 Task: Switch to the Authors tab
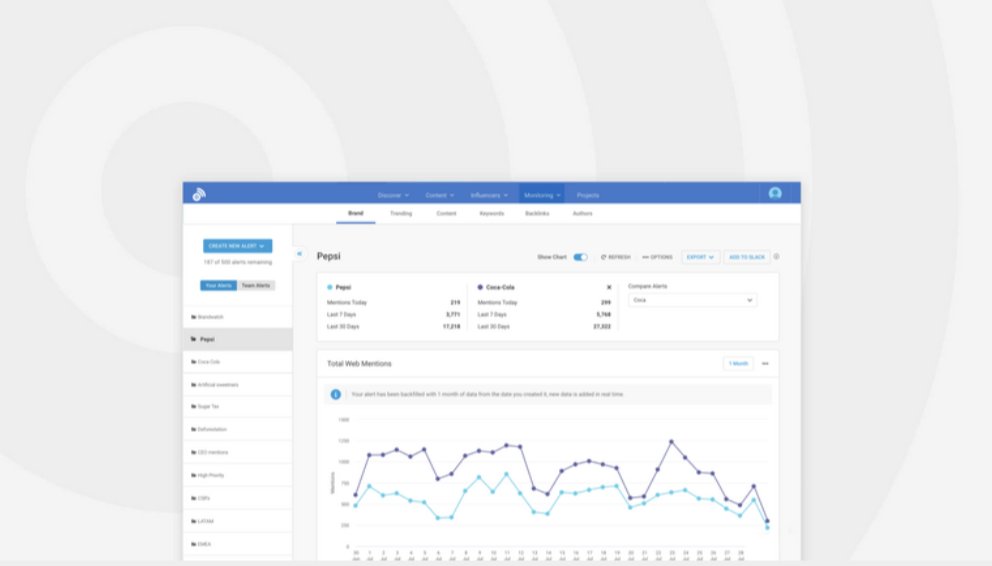click(x=583, y=214)
